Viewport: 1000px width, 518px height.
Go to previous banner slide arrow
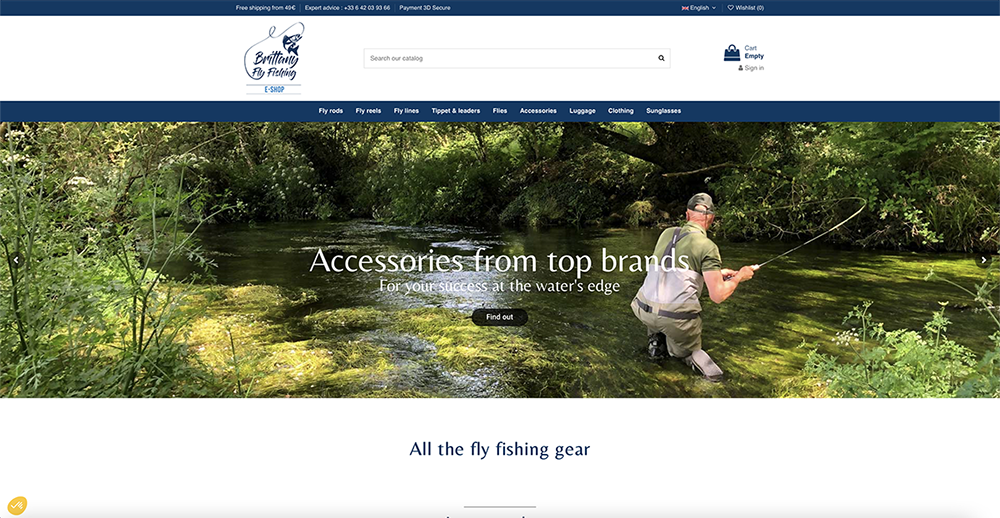[x=17, y=260]
